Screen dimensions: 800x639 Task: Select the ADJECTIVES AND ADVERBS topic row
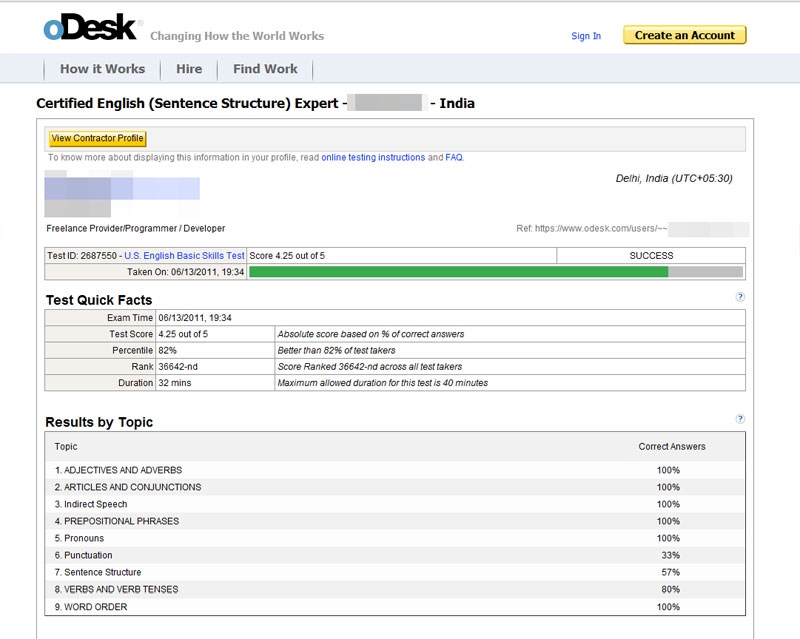click(x=395, y=470)
